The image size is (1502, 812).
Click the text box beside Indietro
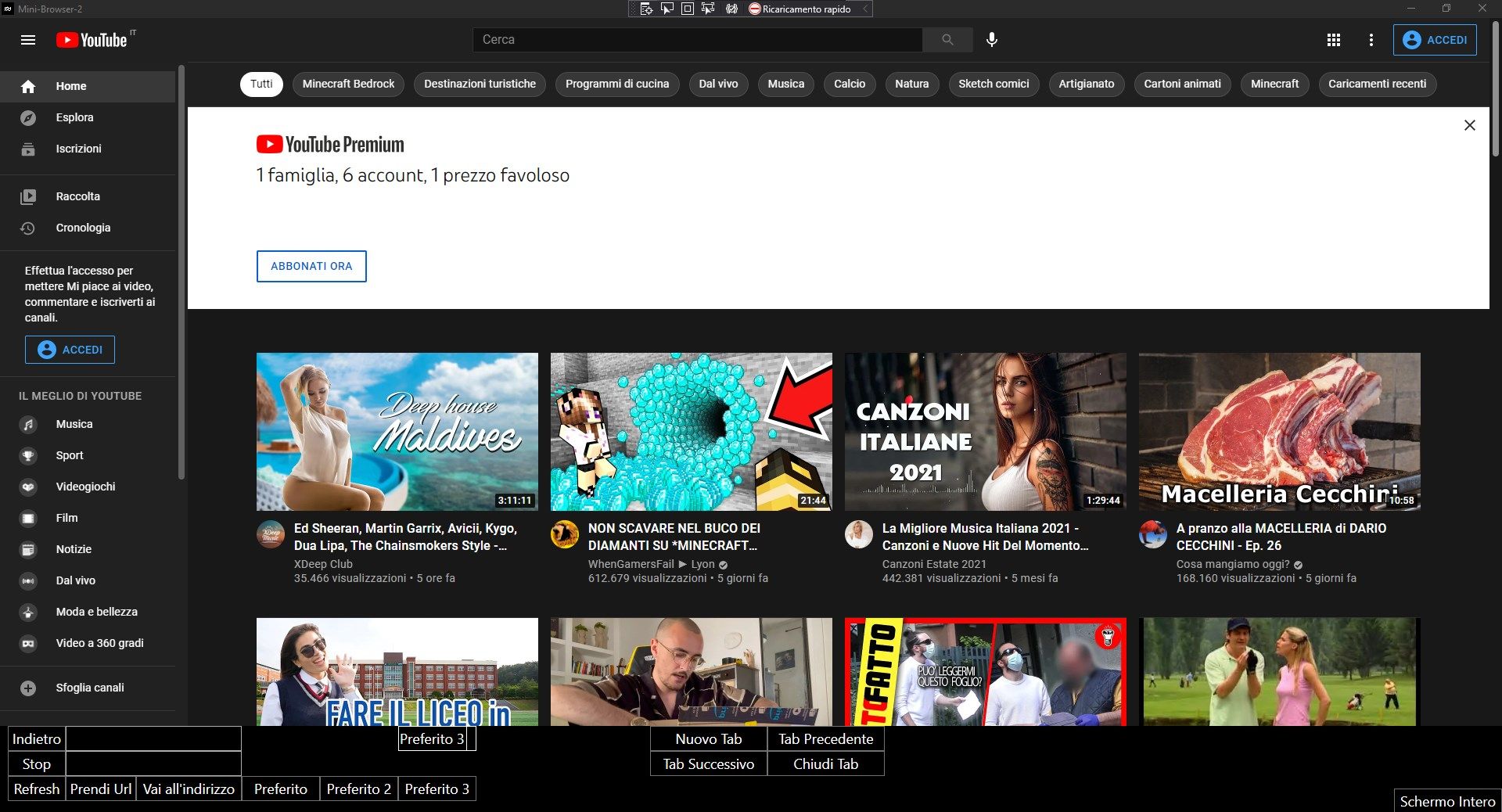[x=153, y=739]
